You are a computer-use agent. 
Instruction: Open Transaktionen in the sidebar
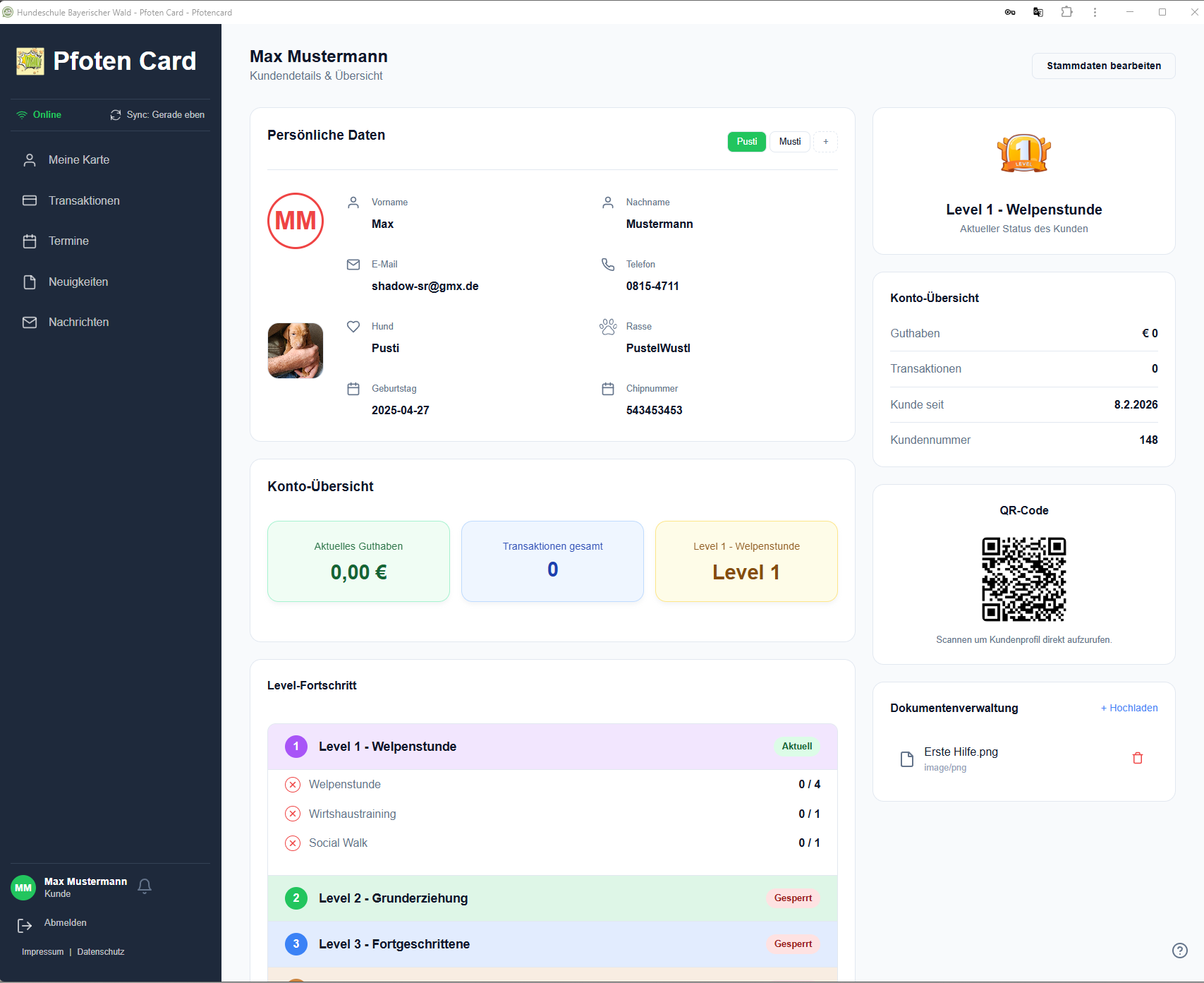[84, 201]
